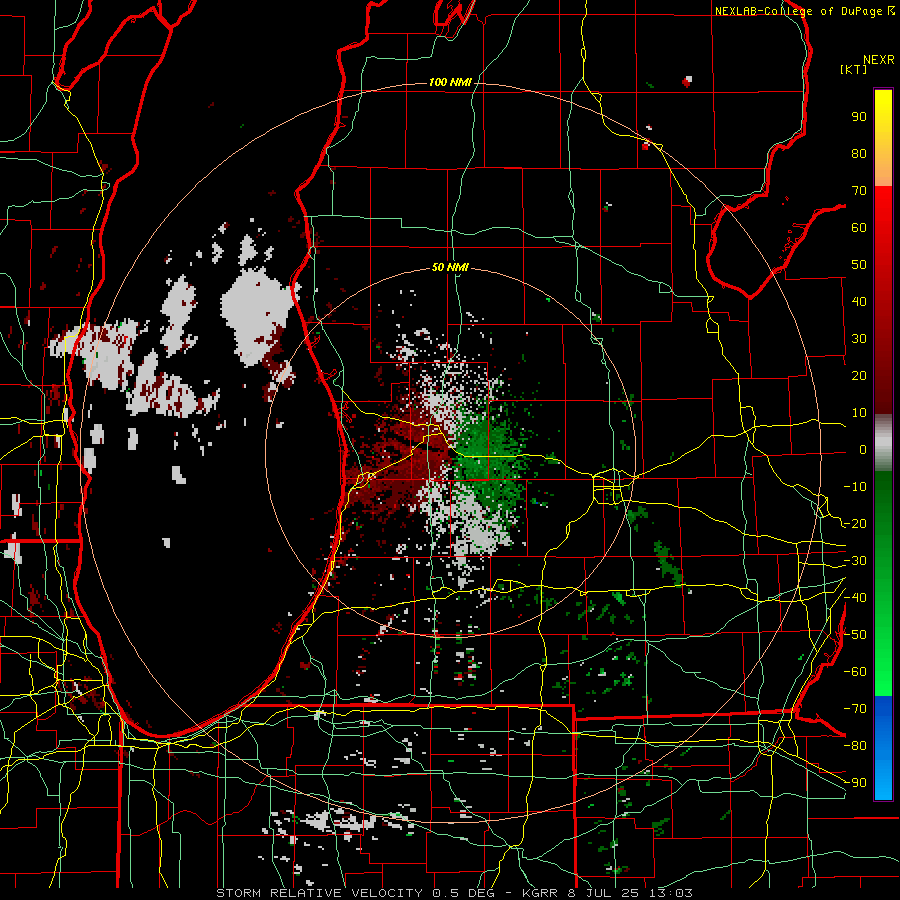This screenshot has width=900, height=900.
Task: Click the NEXR label above the legend
Action: pos(879,60)
